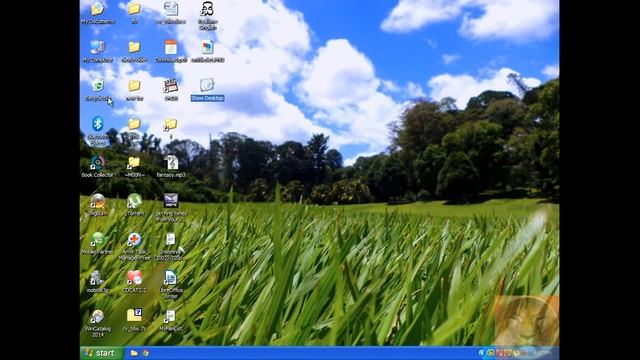This screenshot has height=360, width=640.
Task: Launch the CDCAT2.2 shortcut
Action: click(134, 278)
